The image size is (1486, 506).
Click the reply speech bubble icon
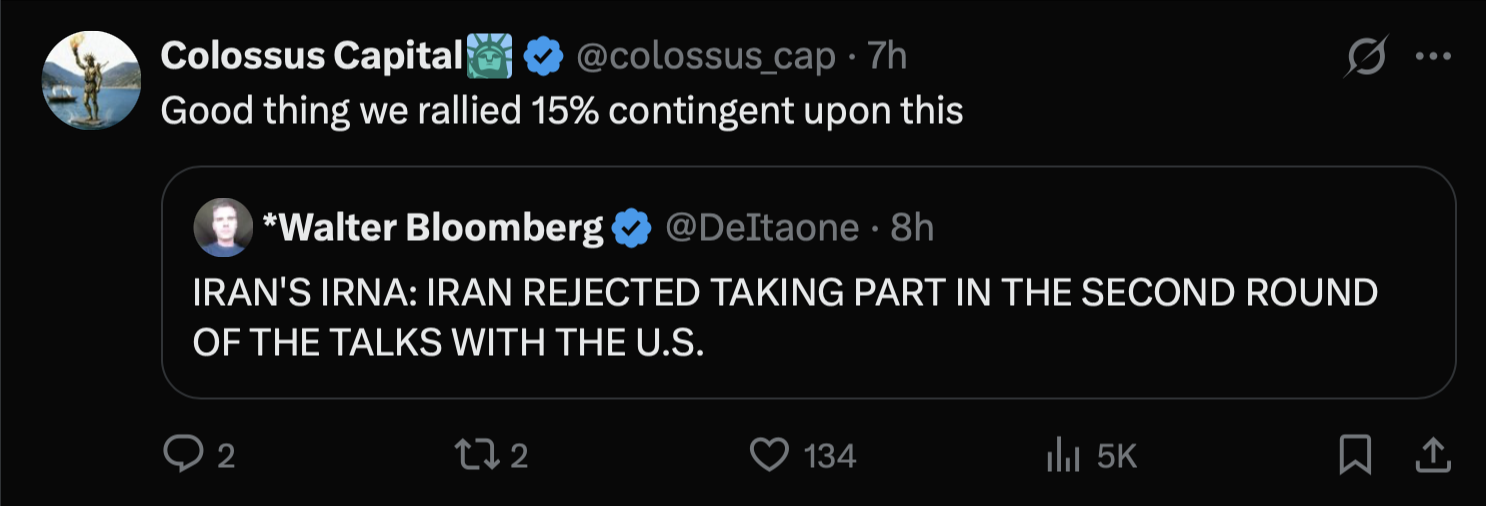pos(182,456)
